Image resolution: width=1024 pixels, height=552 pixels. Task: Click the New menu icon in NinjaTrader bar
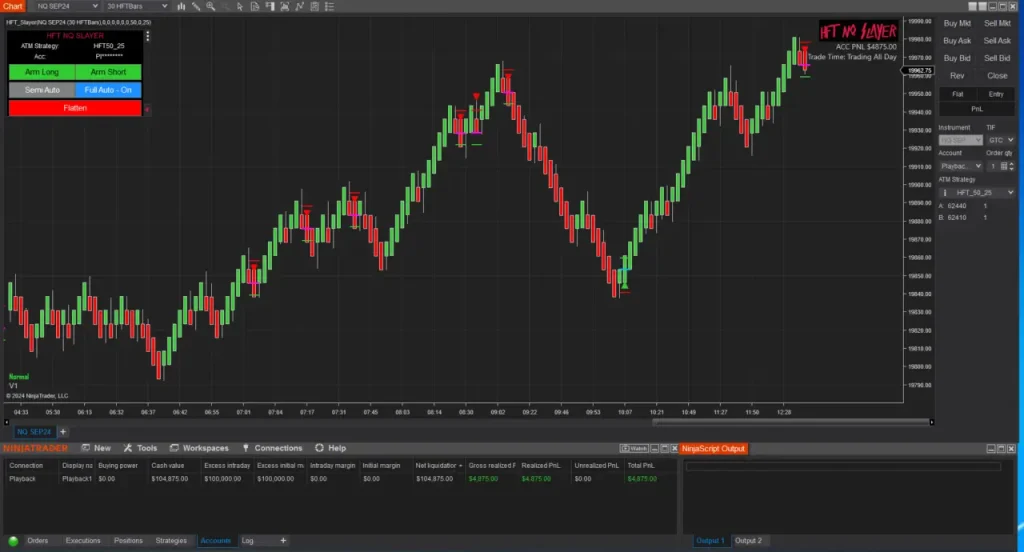86,448
